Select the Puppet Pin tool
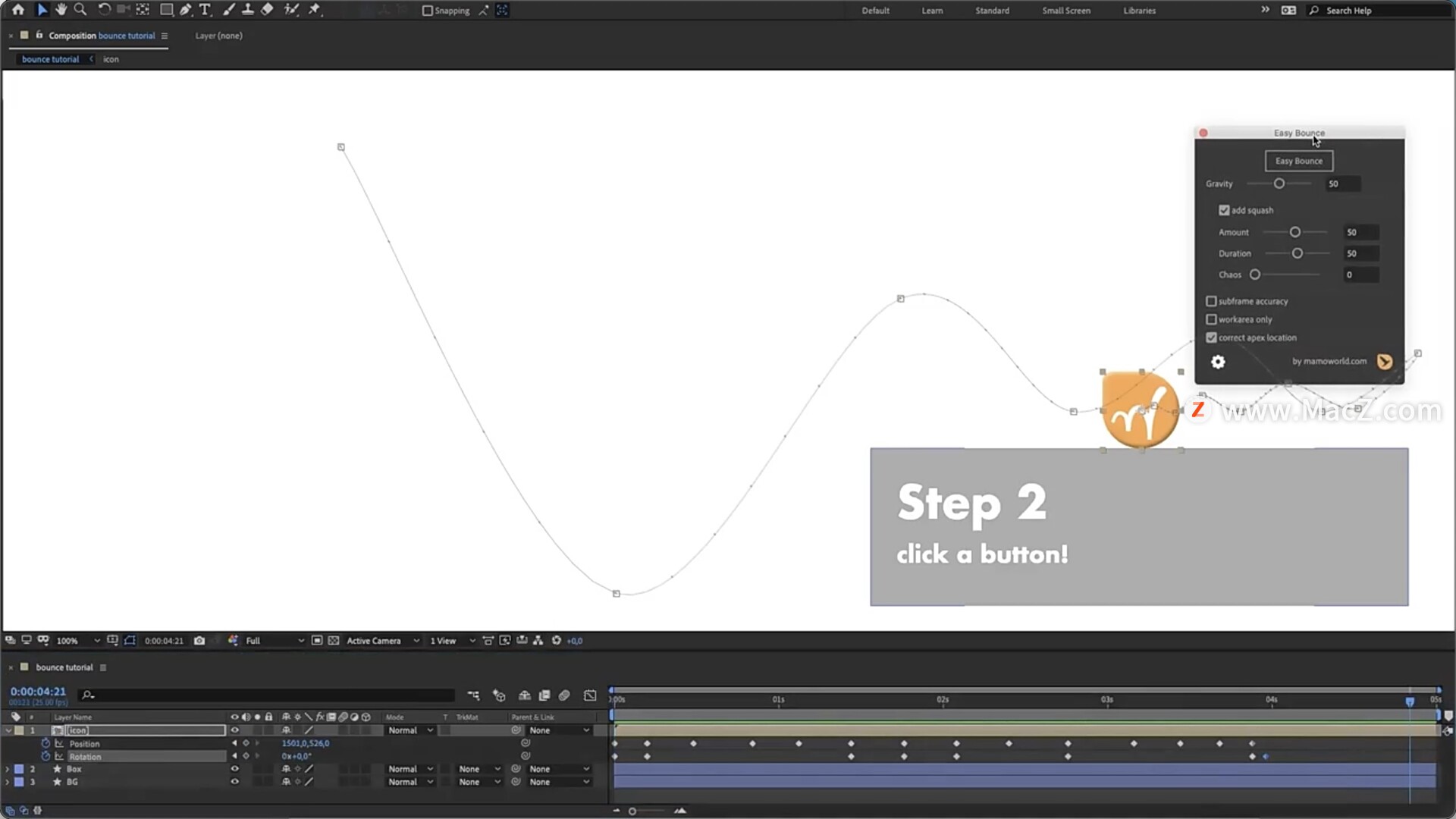Viewport: 1456px width, 819px height. coord(315,10)
